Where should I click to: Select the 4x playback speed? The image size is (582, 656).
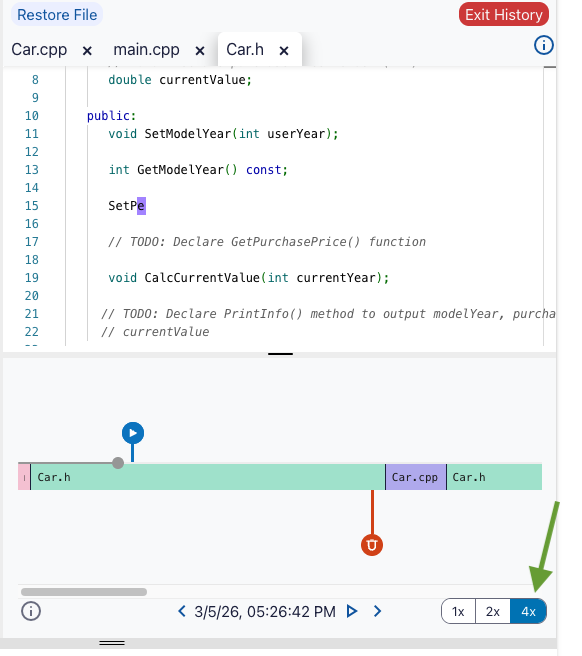click(x=528, y=612)
